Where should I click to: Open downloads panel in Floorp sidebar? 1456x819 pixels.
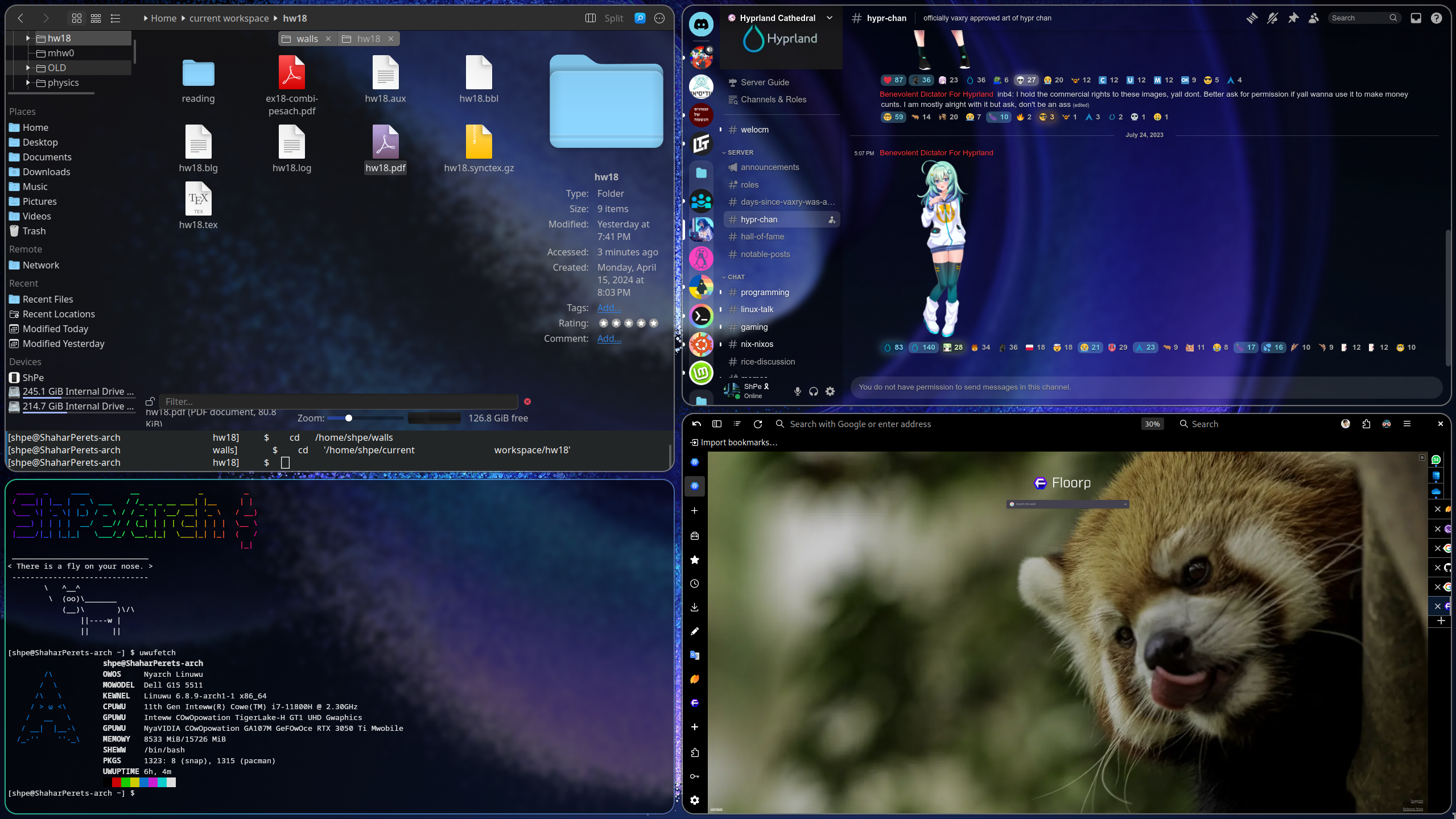click(695, 608)
